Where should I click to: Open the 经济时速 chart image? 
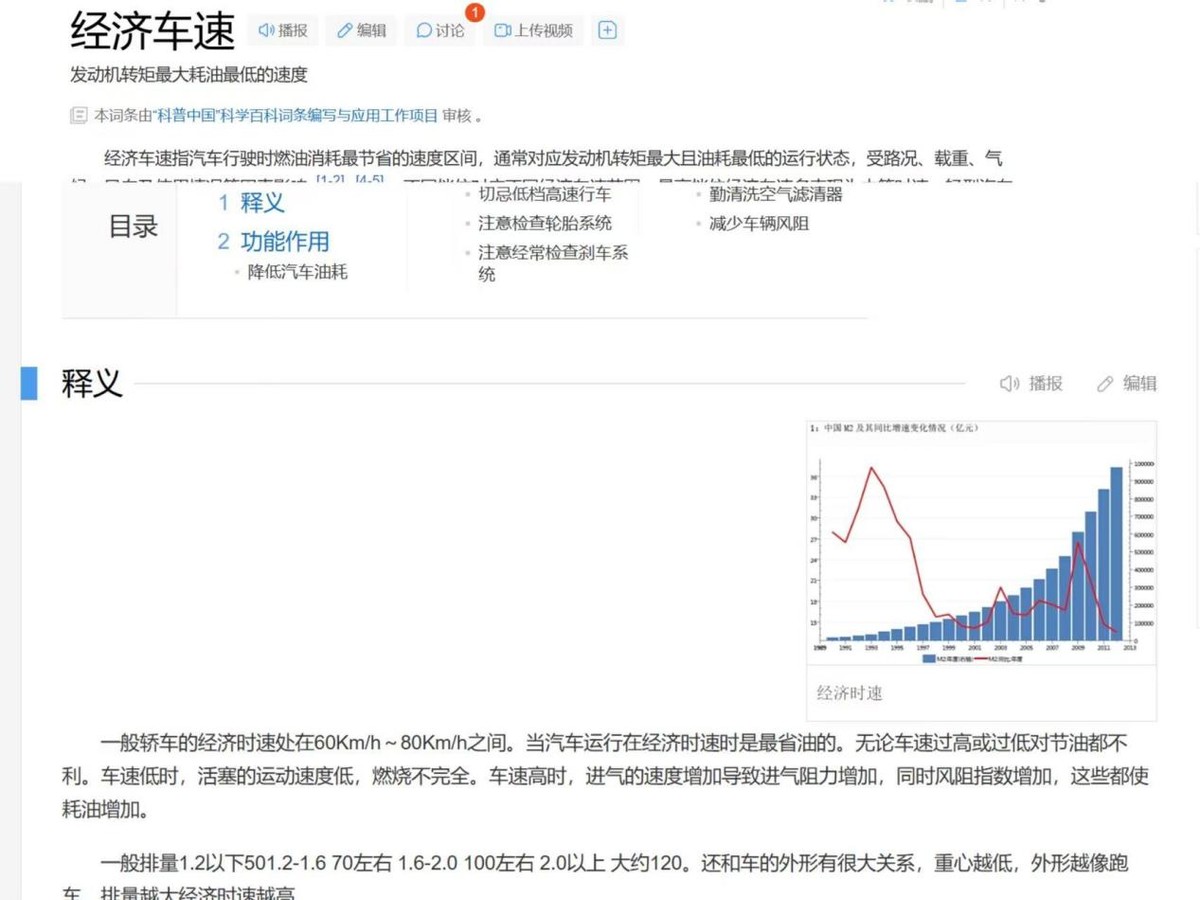981,545
